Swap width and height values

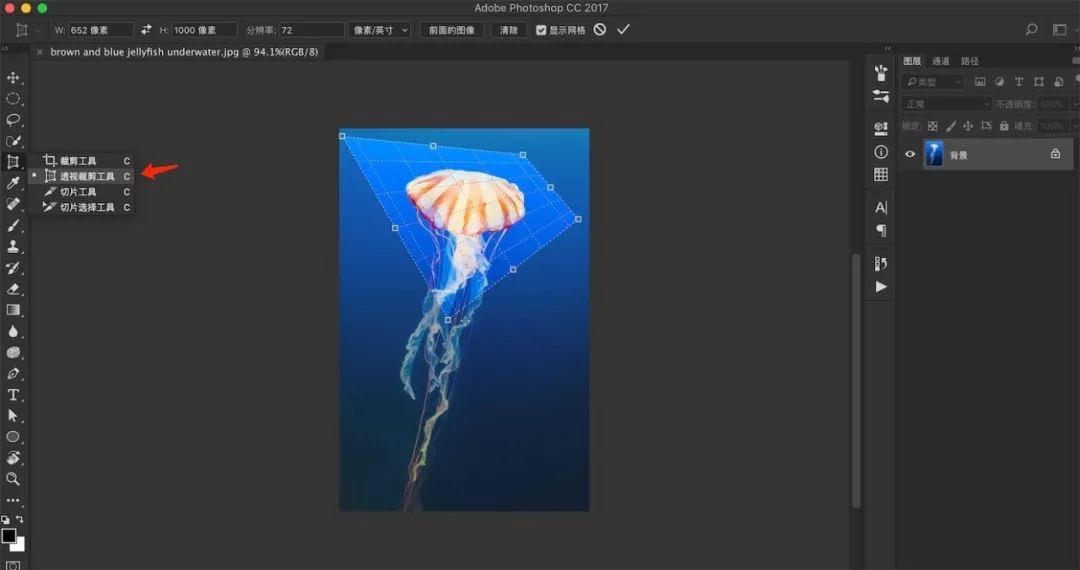146,30
